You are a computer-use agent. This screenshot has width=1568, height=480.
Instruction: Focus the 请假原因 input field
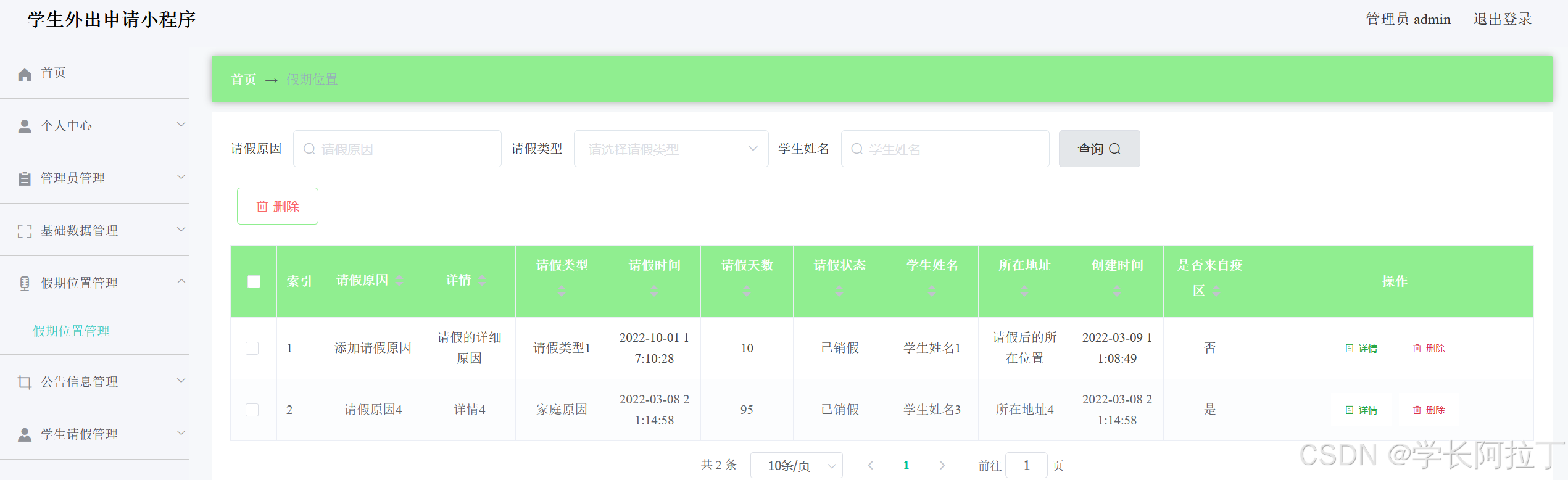pyautogui.click(x=397, y=149)
